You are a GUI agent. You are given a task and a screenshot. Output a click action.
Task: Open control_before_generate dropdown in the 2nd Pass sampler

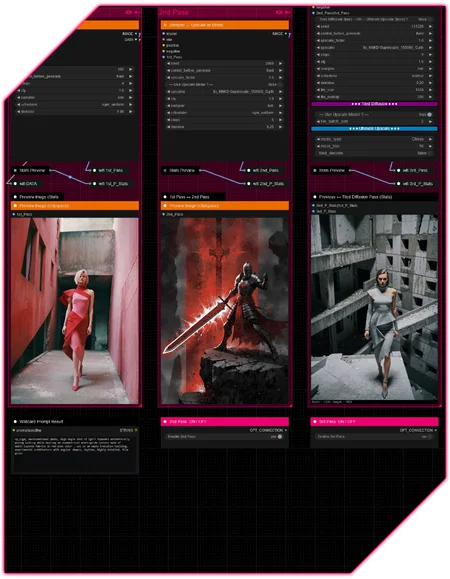224,70
